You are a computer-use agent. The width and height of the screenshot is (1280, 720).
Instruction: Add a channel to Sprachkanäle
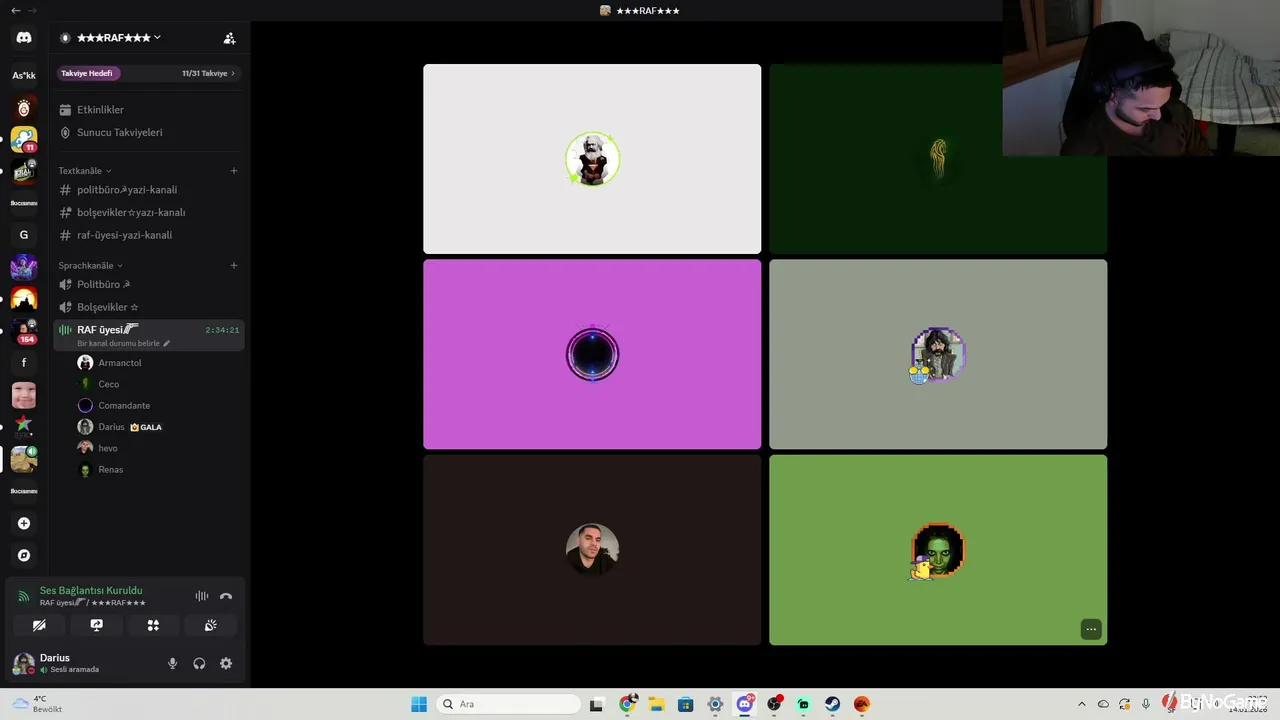(234, 266)
